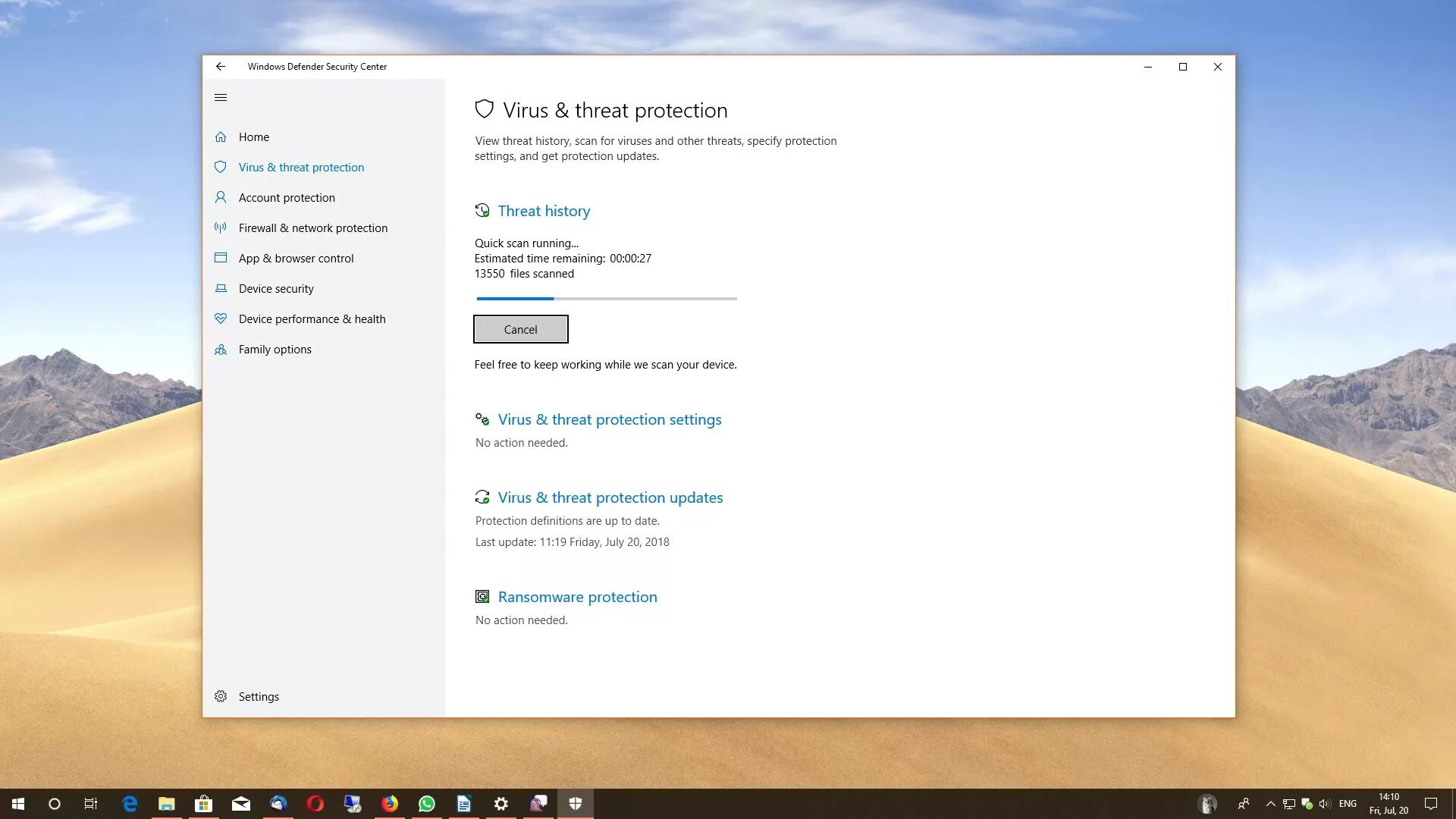
Task: Click the Account protection person icon
Action: click(221, 198)
